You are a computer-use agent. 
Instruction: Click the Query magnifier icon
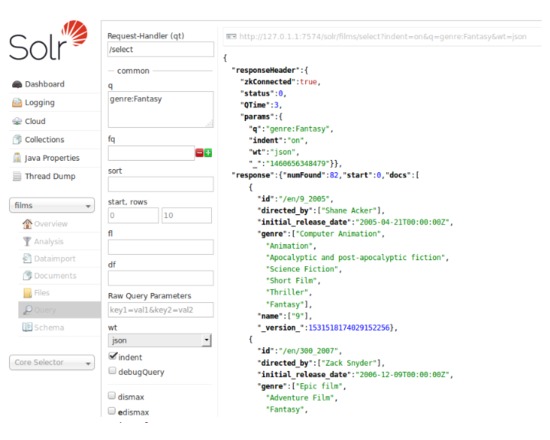click(27, 310)
